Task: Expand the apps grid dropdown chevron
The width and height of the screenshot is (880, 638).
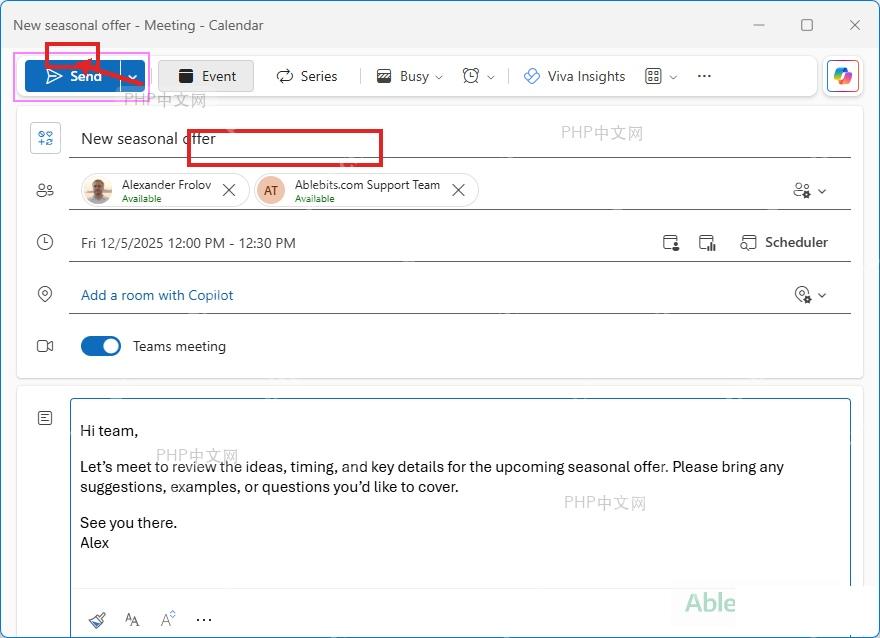Action: click(673, 77)
